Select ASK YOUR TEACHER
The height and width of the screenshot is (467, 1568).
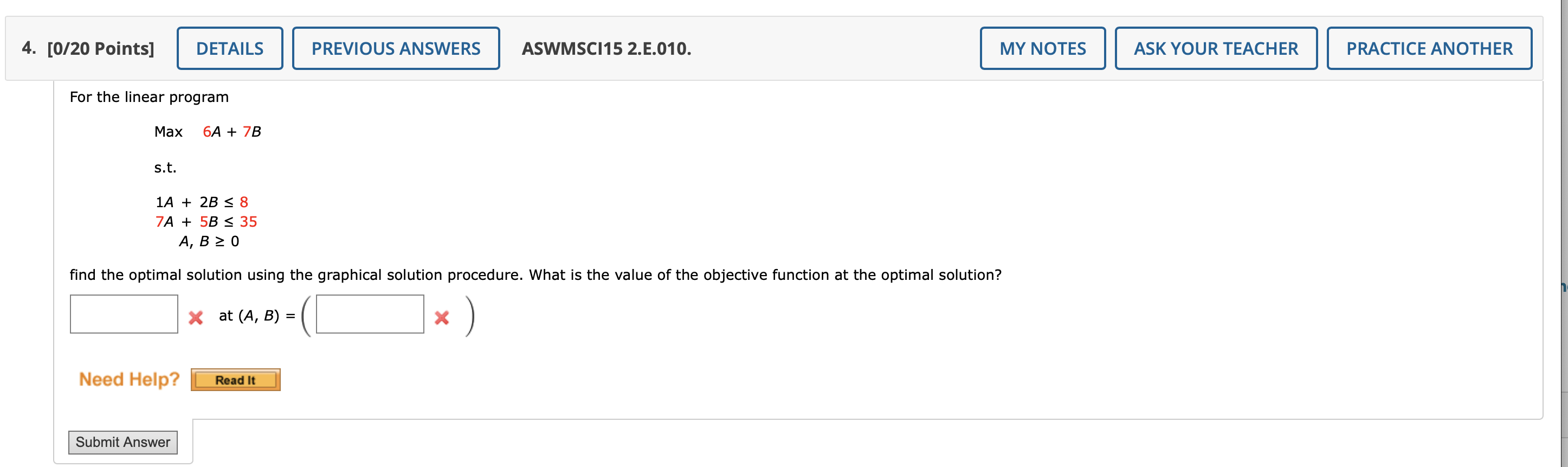click(x=1216, y=48)
